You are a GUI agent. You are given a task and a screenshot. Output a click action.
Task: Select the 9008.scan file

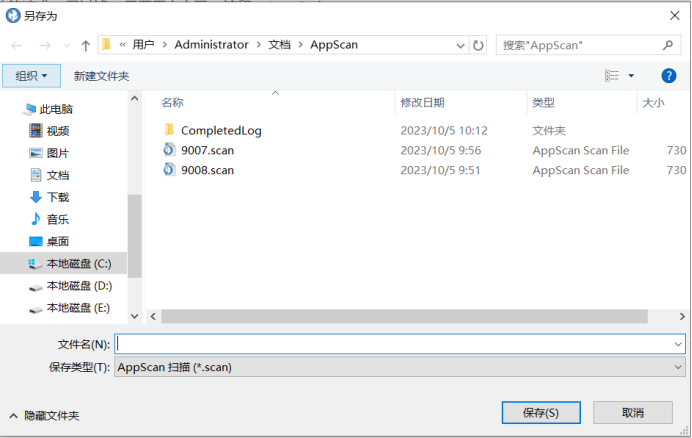(x=207, y=170)
